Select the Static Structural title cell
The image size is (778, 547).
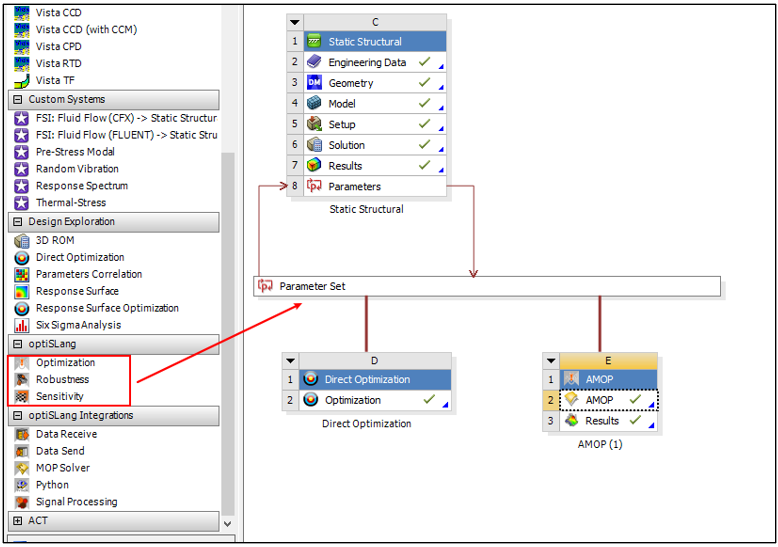click(375, 42)
